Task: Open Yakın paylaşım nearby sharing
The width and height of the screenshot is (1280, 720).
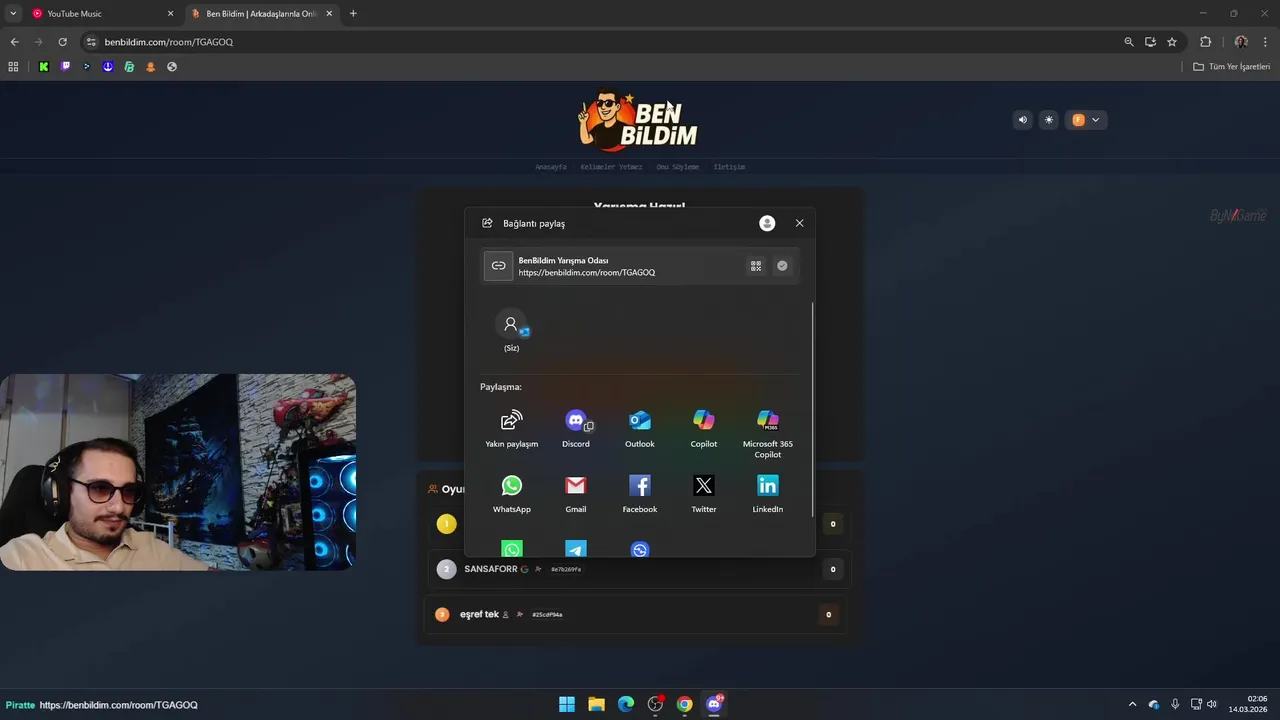Action: click(512, 429)
